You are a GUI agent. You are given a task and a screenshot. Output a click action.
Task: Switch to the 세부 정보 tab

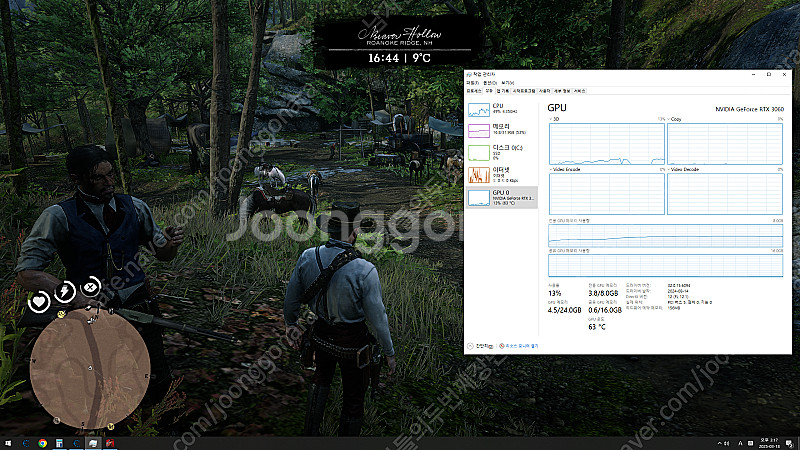562,91
